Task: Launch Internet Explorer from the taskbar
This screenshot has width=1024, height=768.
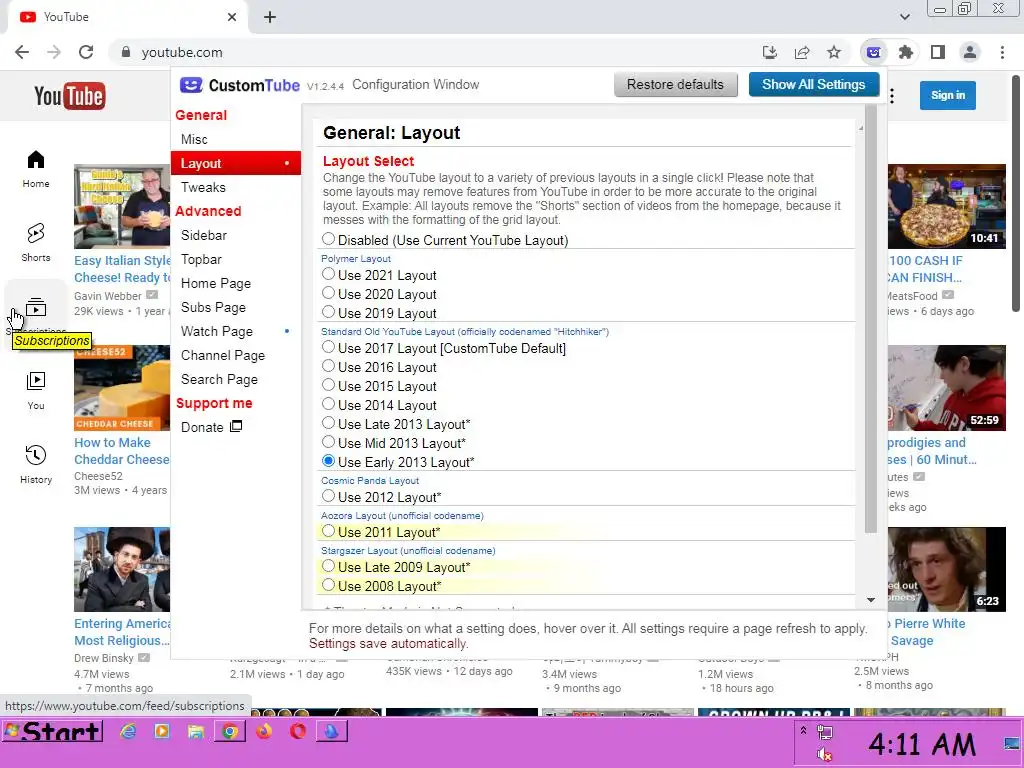Action: coord(128,731)
